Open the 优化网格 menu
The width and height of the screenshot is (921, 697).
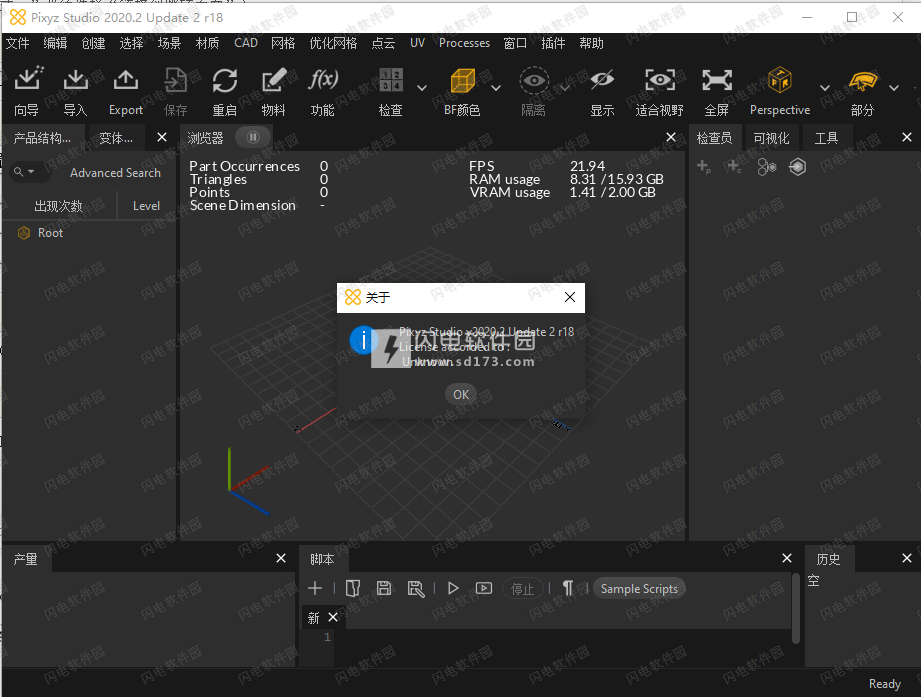pos(333,43)
